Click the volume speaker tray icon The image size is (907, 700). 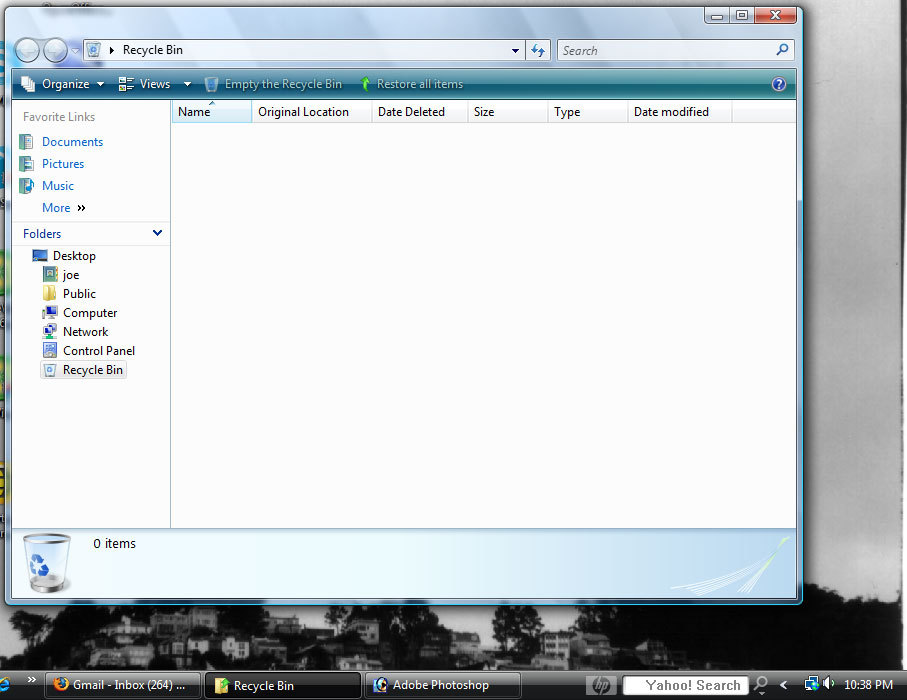(x=828, y=684)
